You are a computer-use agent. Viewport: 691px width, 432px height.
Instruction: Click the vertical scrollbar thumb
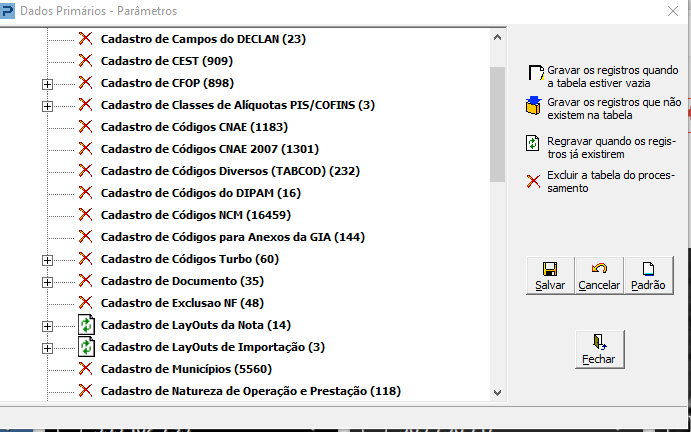pos(498,124)
